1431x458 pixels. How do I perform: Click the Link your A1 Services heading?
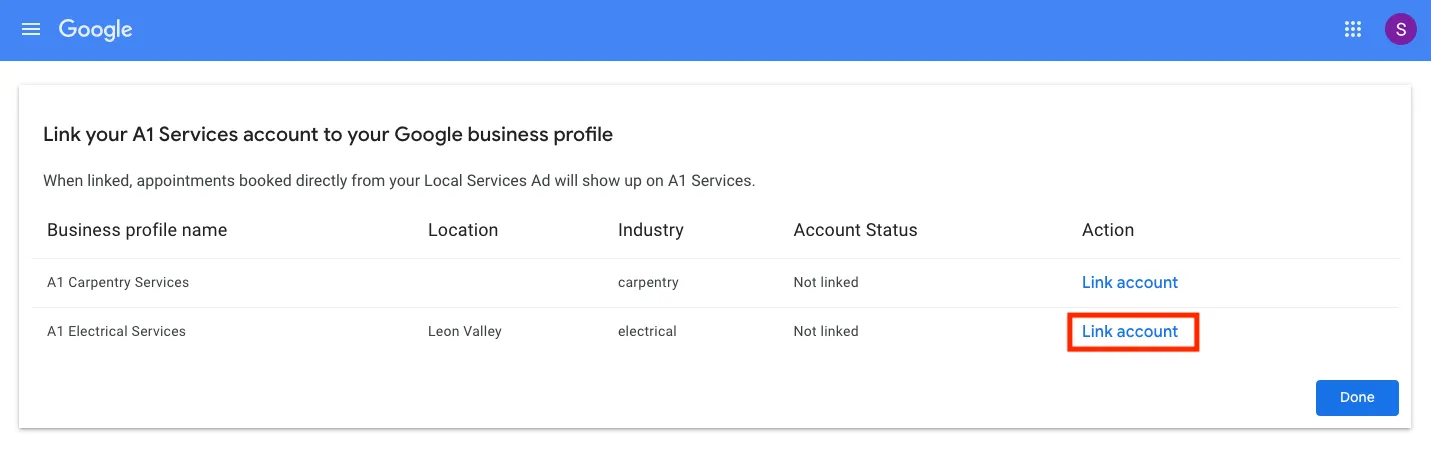tap(328, 134)
